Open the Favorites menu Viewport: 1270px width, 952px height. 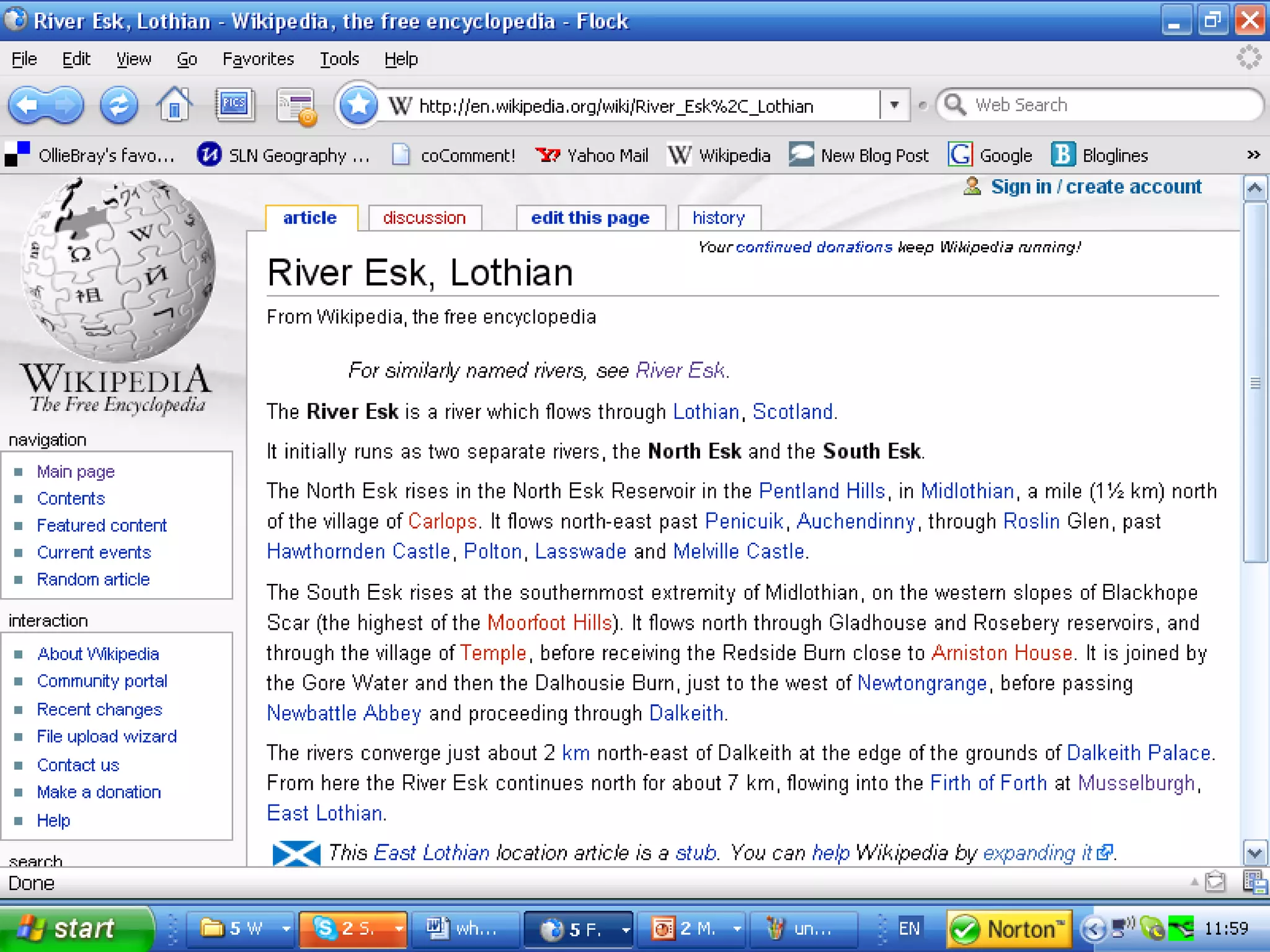pyautogui.click(x=258, y=59)
